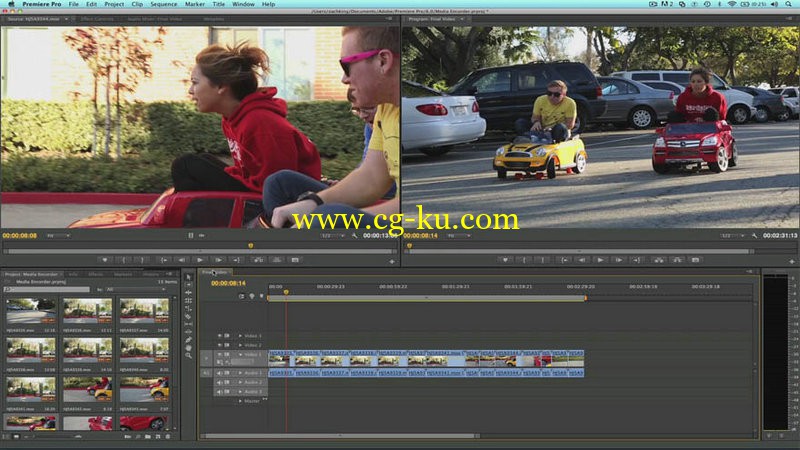Step back one frame in the Source monitor

tap(182, 260)
